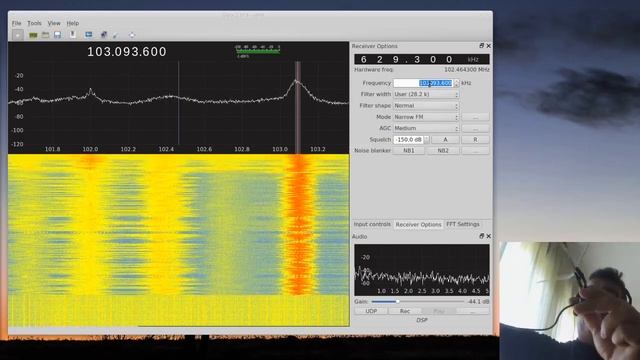Click in the Frequency input field
640x360 pixels.
(x=423, y=83)
